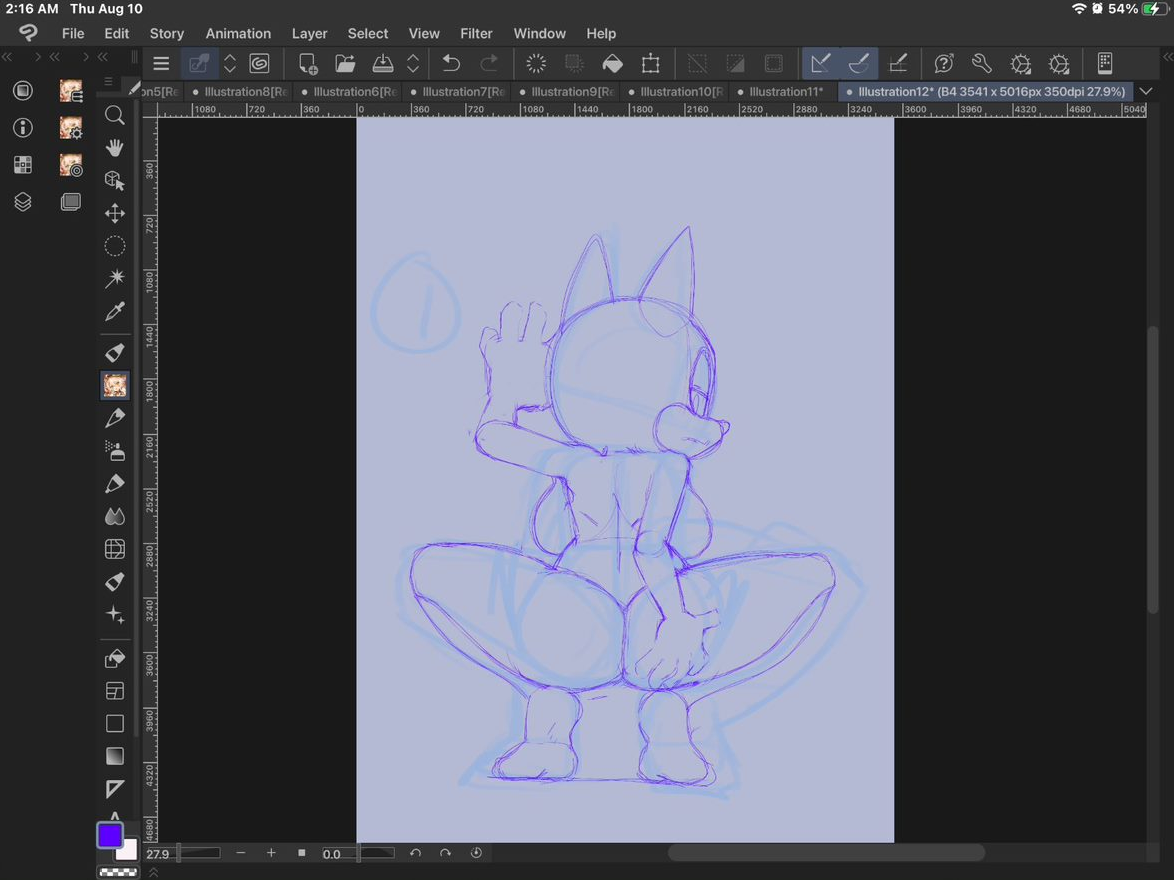
Task: Expand the bottom panel double-chevron
Action: point(153,873)
